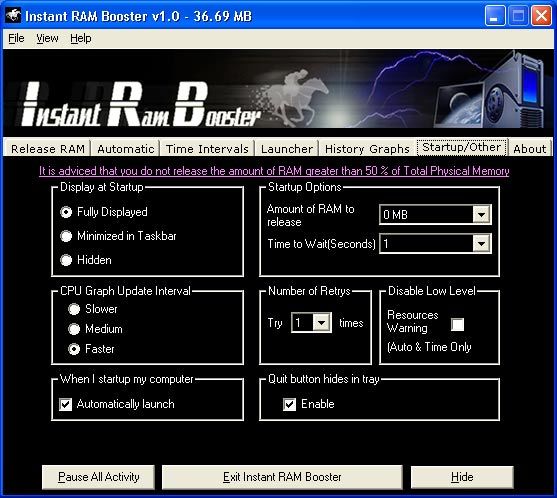Expand Time to Wait seconds dropdown arrow
This screenshot has width=557, height=498.
coord(481,244)
